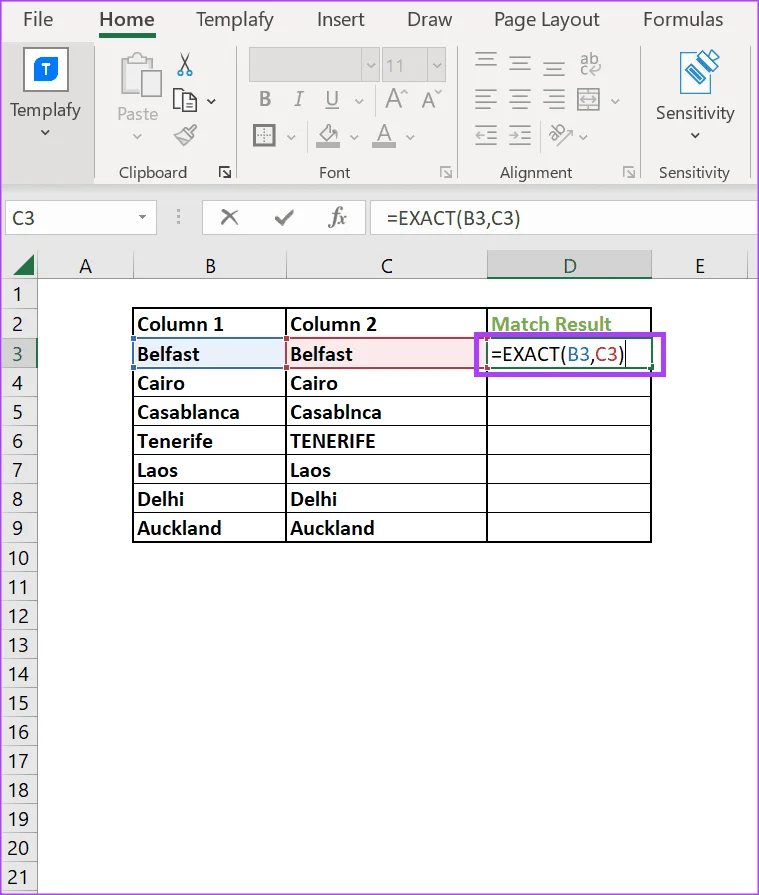Select column D header
The image size is (759, 895).
click(570, 265)
